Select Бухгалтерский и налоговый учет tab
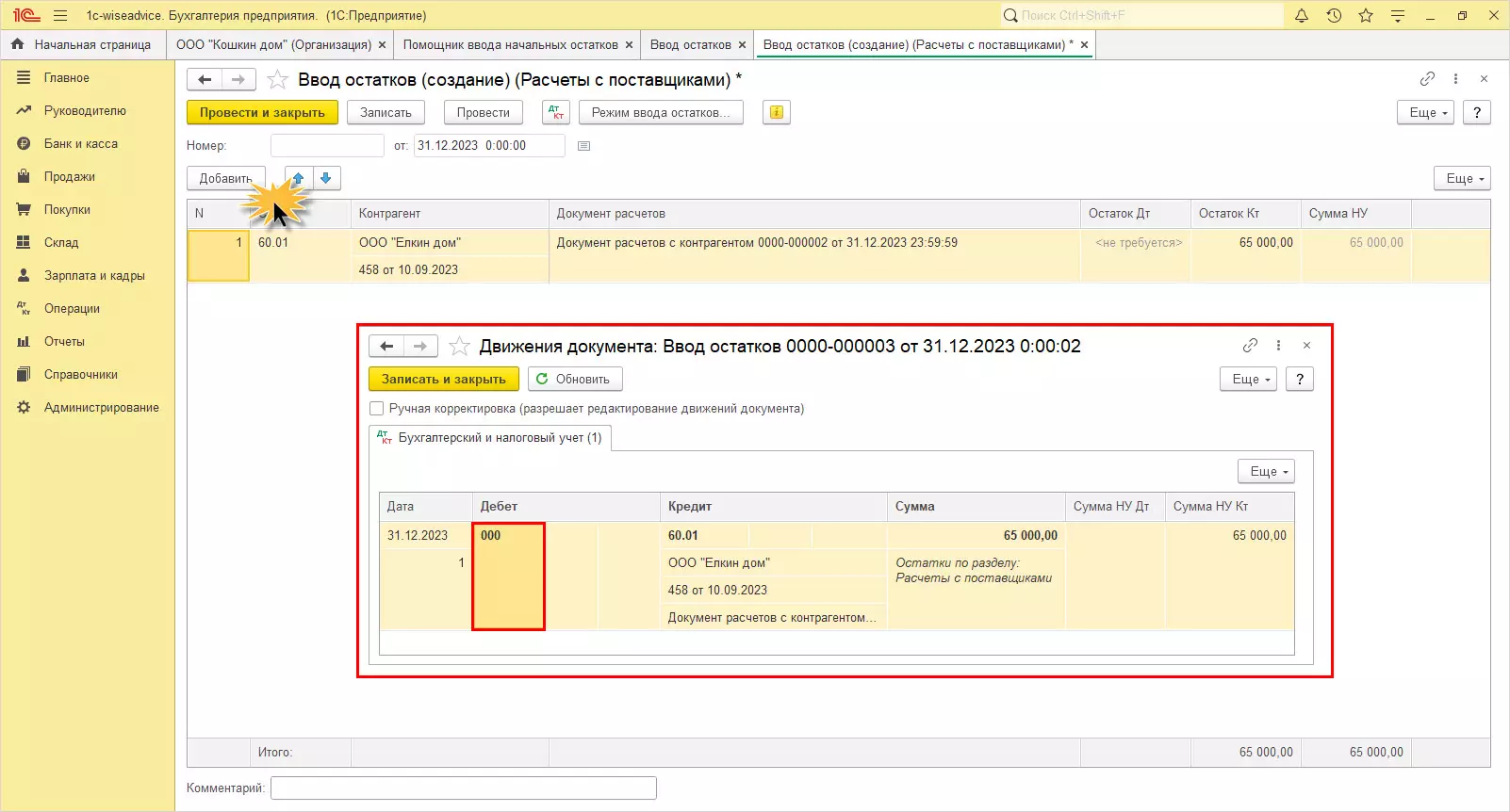Image resolution: width=1510 pixels, height=812 pixels. coord(490,438)
